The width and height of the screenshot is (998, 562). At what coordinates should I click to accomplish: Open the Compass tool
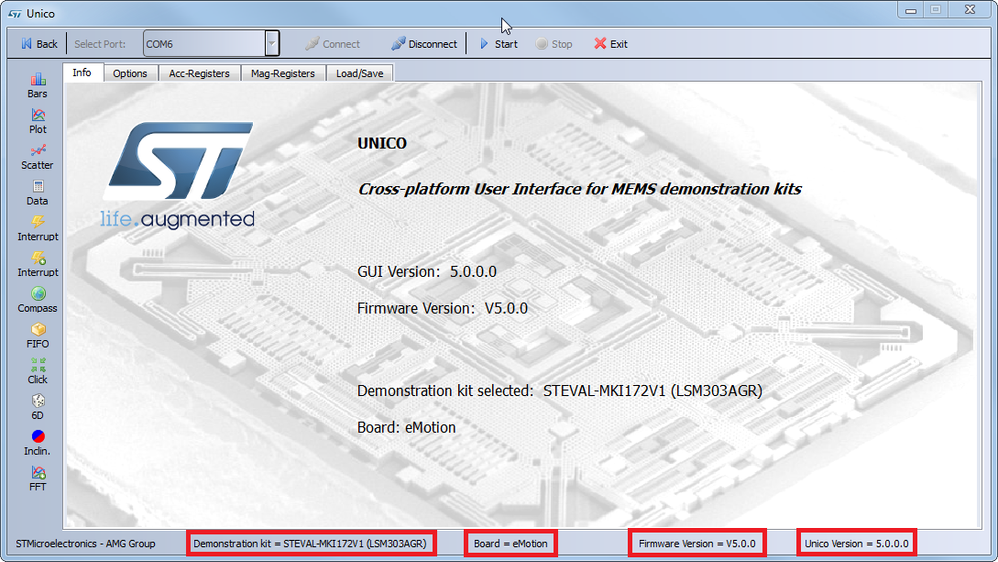[x=37, y=300]
